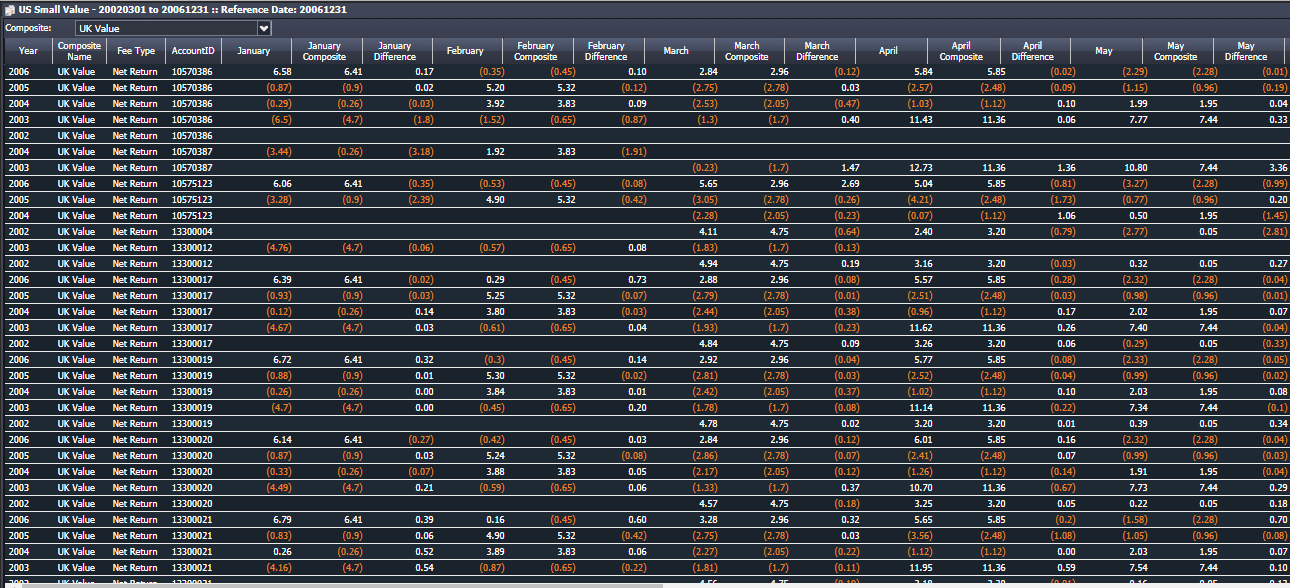Select January value 6.14

pyautogui.click(x=281, y=440)
